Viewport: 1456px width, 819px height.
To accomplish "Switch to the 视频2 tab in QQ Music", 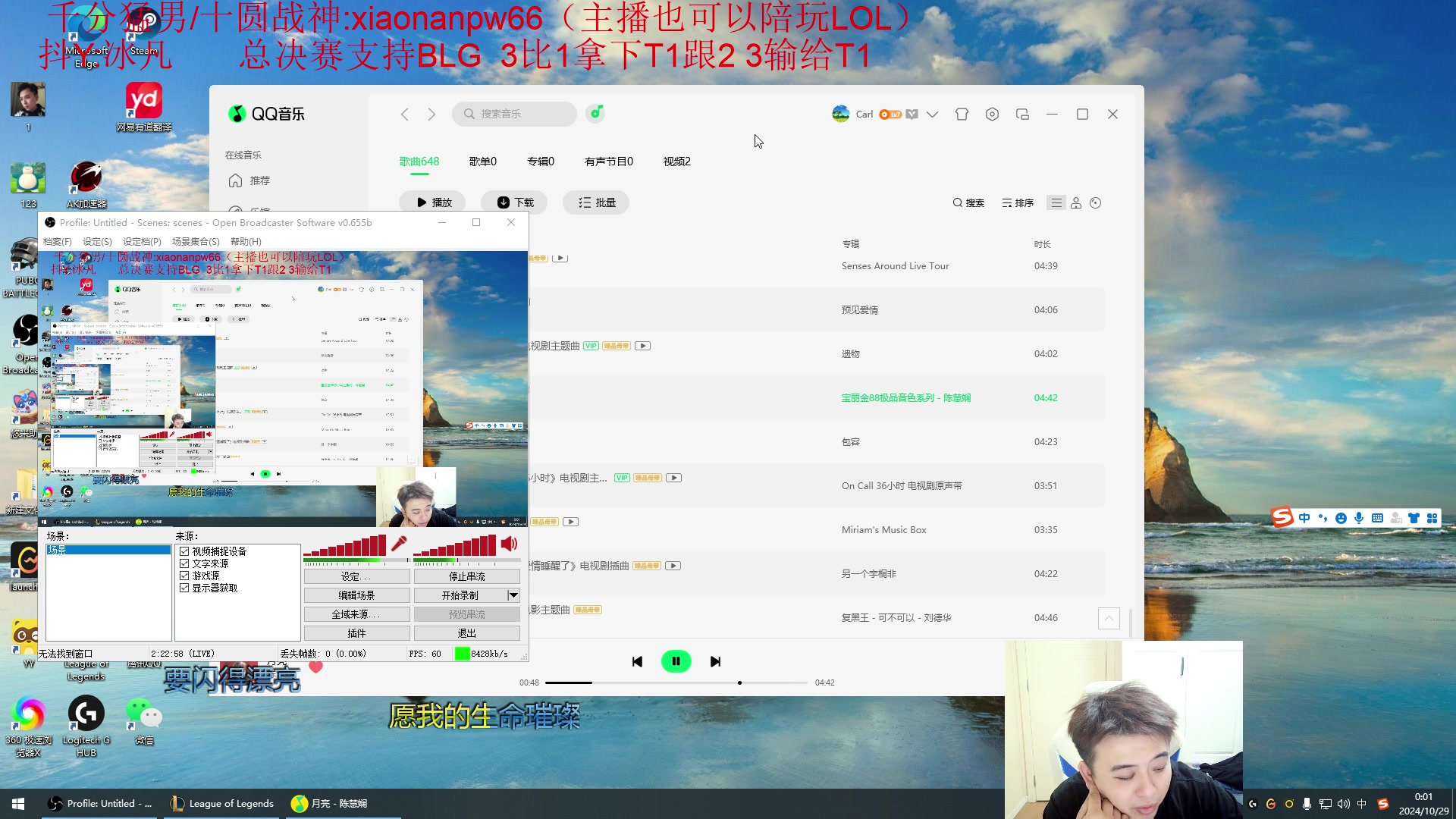I will coord(676,161).
